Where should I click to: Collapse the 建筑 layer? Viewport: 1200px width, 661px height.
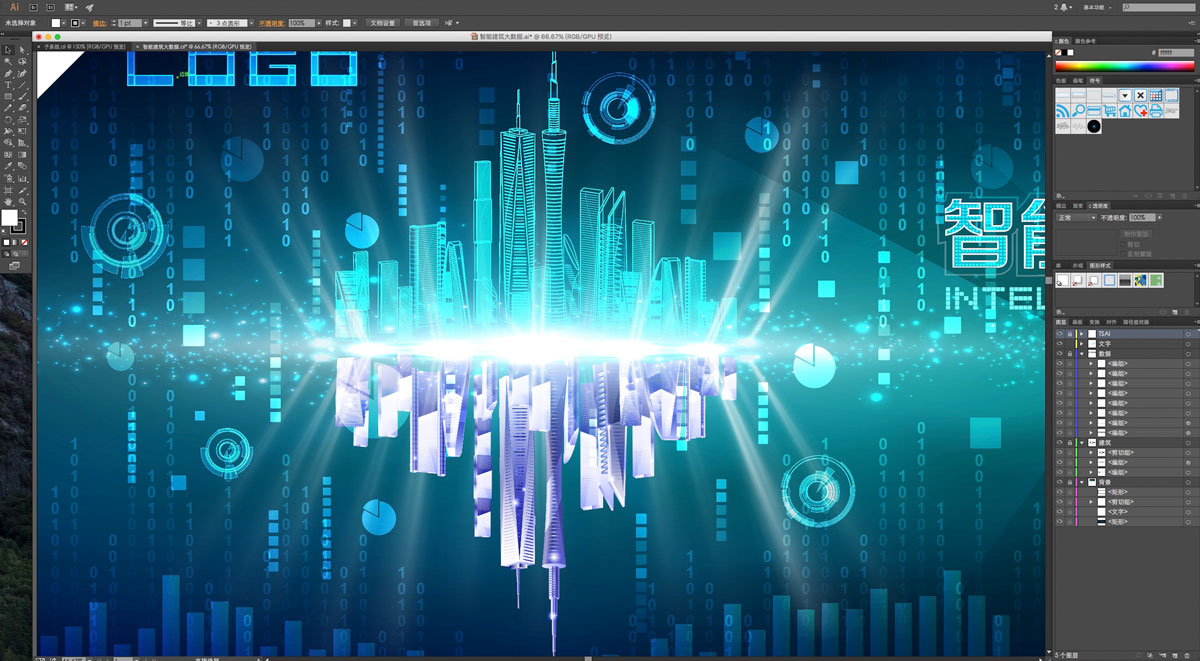click(x=1081, y=442)
